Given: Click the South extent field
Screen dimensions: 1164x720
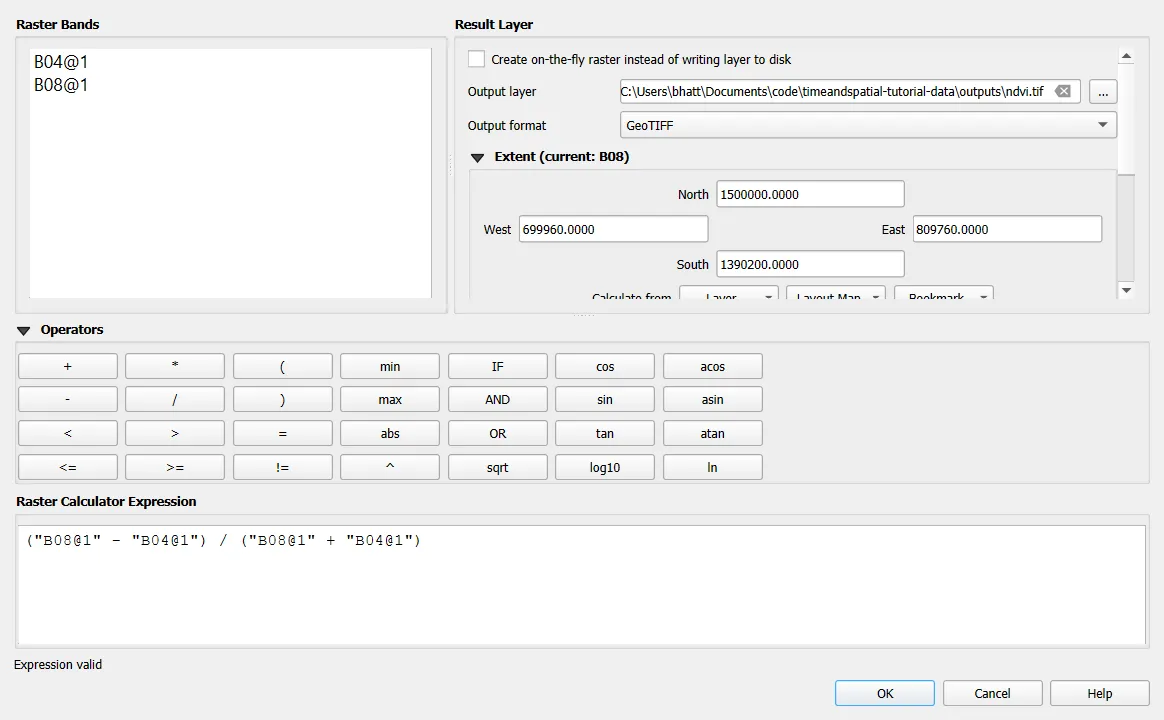Looking at the screenshot, I should coord(810,264).
